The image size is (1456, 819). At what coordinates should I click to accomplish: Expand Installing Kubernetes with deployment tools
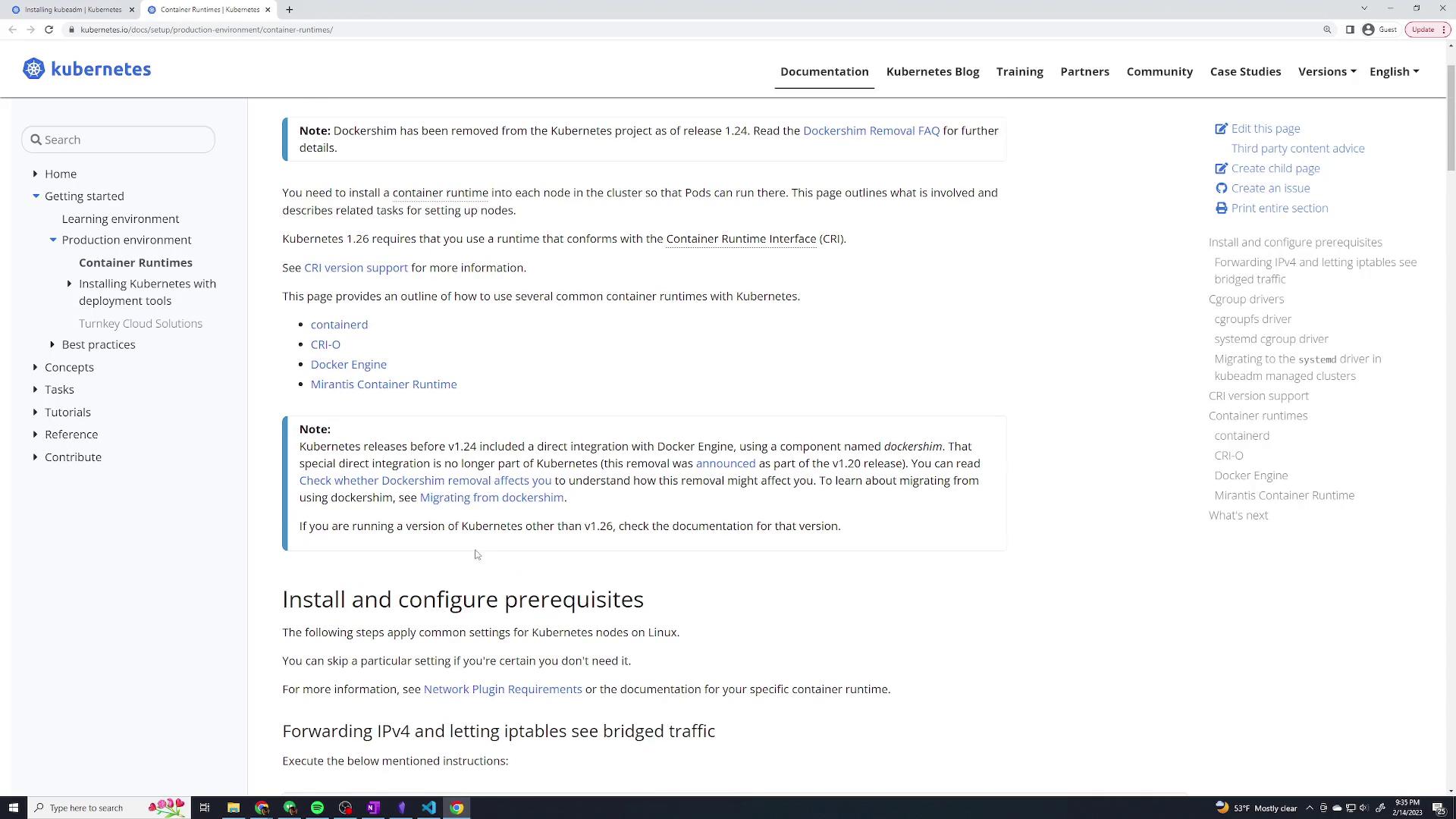click(70, 284)
